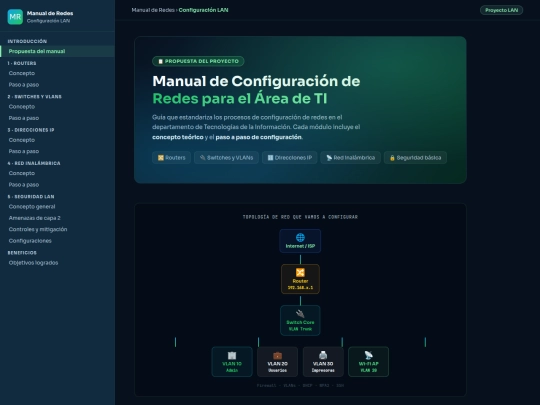The height and width of the screenshot is (405, 540).
Task: Open Paso a paso under Switches y VLANs
Action: tap(24, 118)
